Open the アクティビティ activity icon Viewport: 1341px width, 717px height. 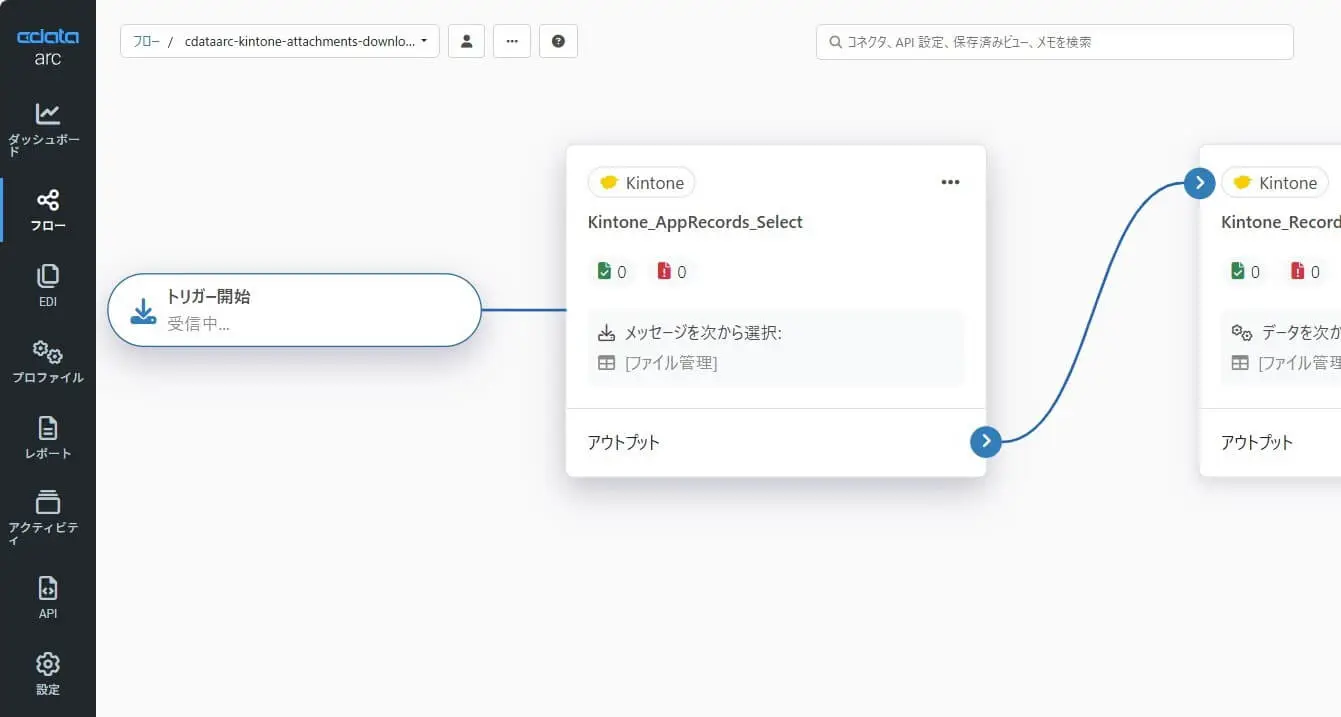pos(47,502)
